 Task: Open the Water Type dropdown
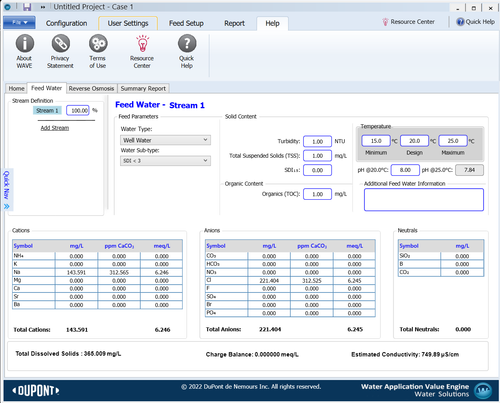(x=165, y=140)
